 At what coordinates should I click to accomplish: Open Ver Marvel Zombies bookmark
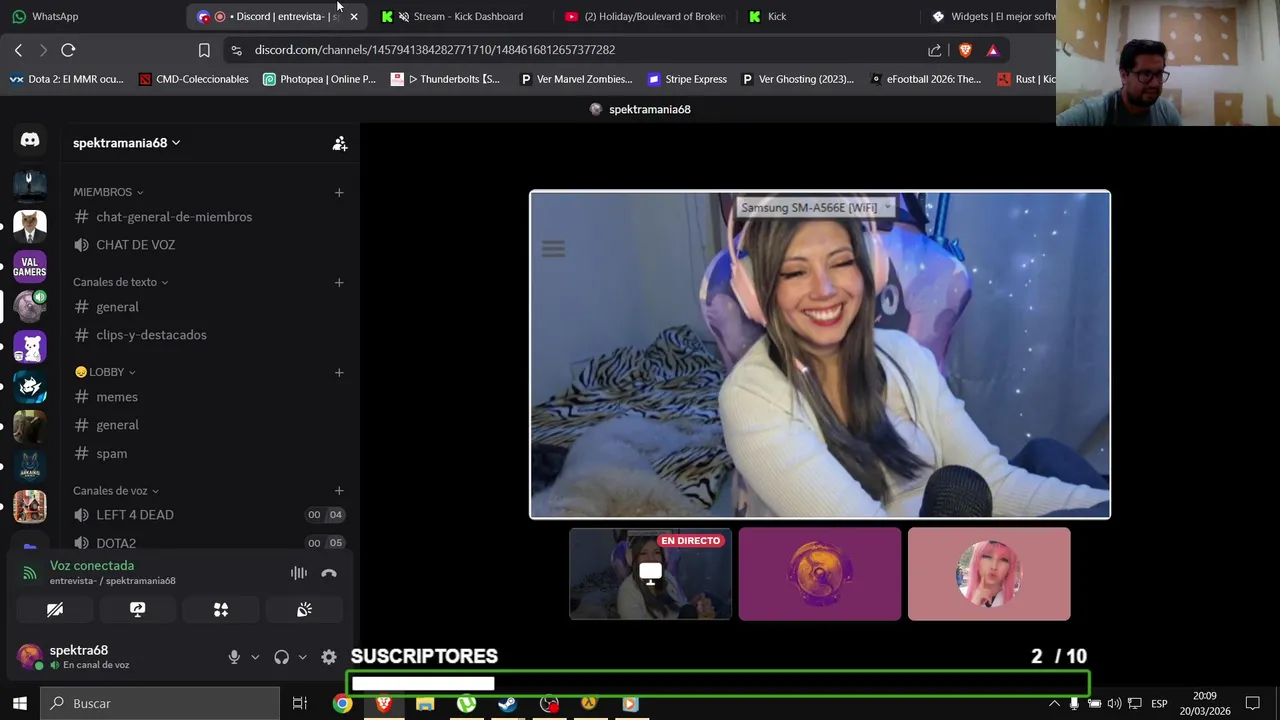(x=577, y=79)
